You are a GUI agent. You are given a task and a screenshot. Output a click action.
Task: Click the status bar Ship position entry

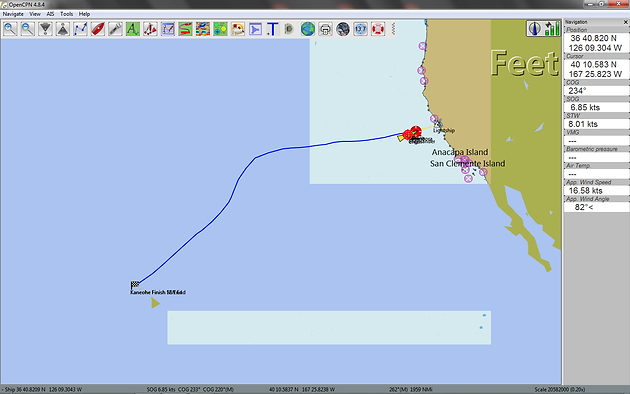pos(43,390)
